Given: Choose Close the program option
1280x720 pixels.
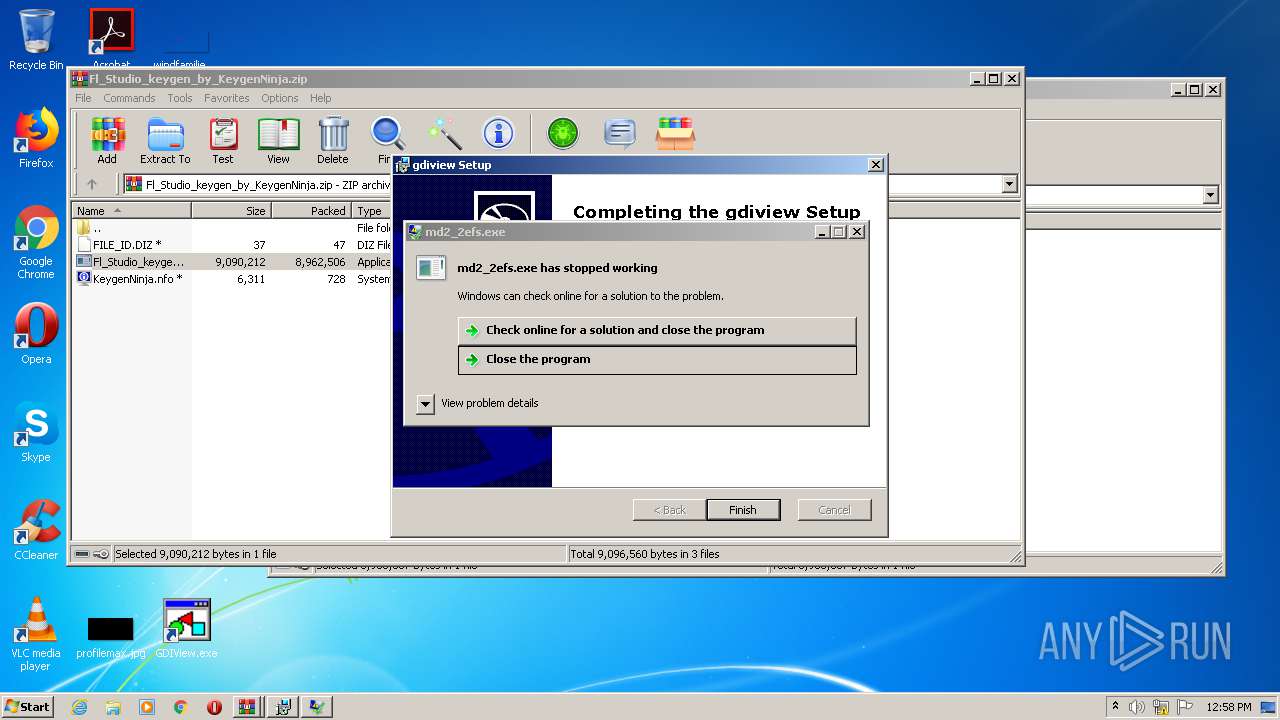Looking at the screenshot, I should point(657,360).
